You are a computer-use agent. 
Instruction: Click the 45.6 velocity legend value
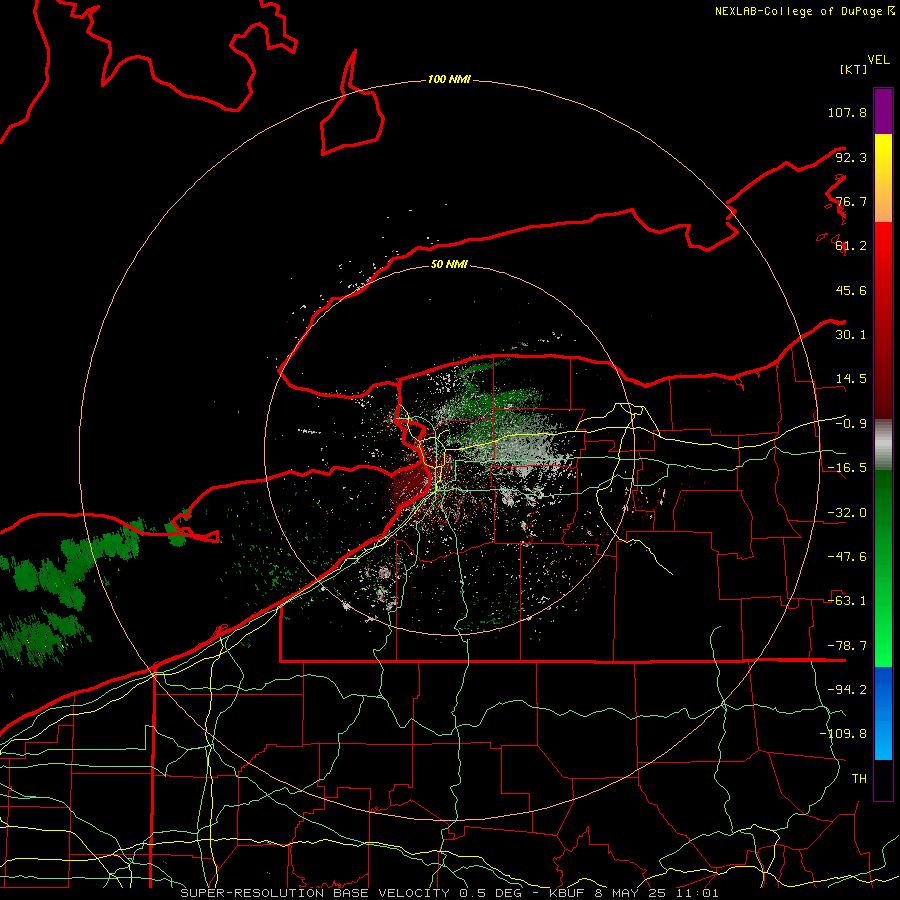(x=851, y=290)
